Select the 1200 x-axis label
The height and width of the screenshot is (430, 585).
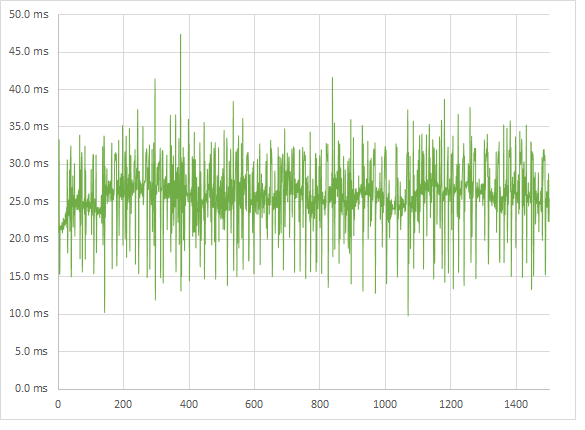point(451,404)
